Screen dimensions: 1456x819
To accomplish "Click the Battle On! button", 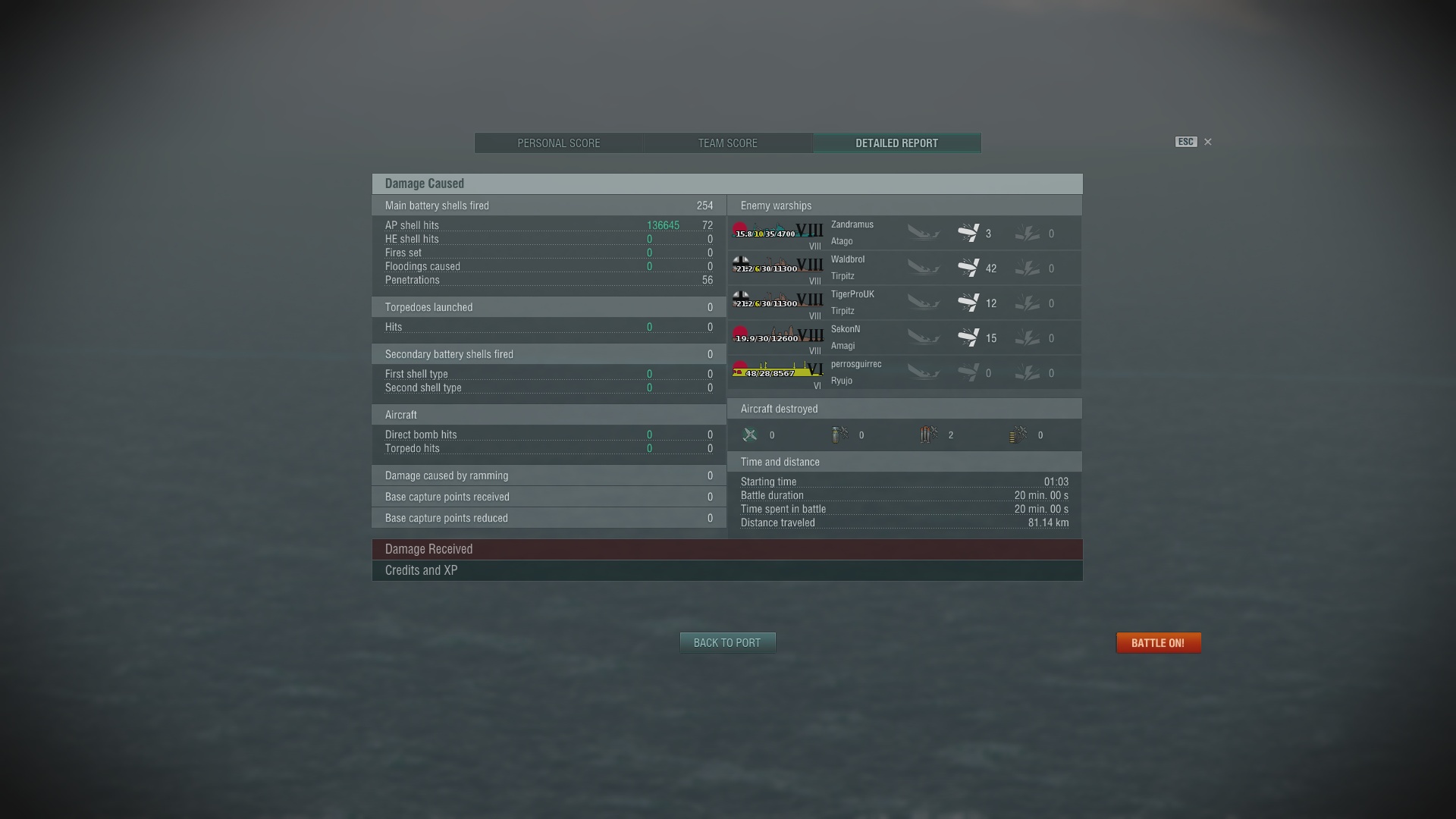I will pos(1158,643).
